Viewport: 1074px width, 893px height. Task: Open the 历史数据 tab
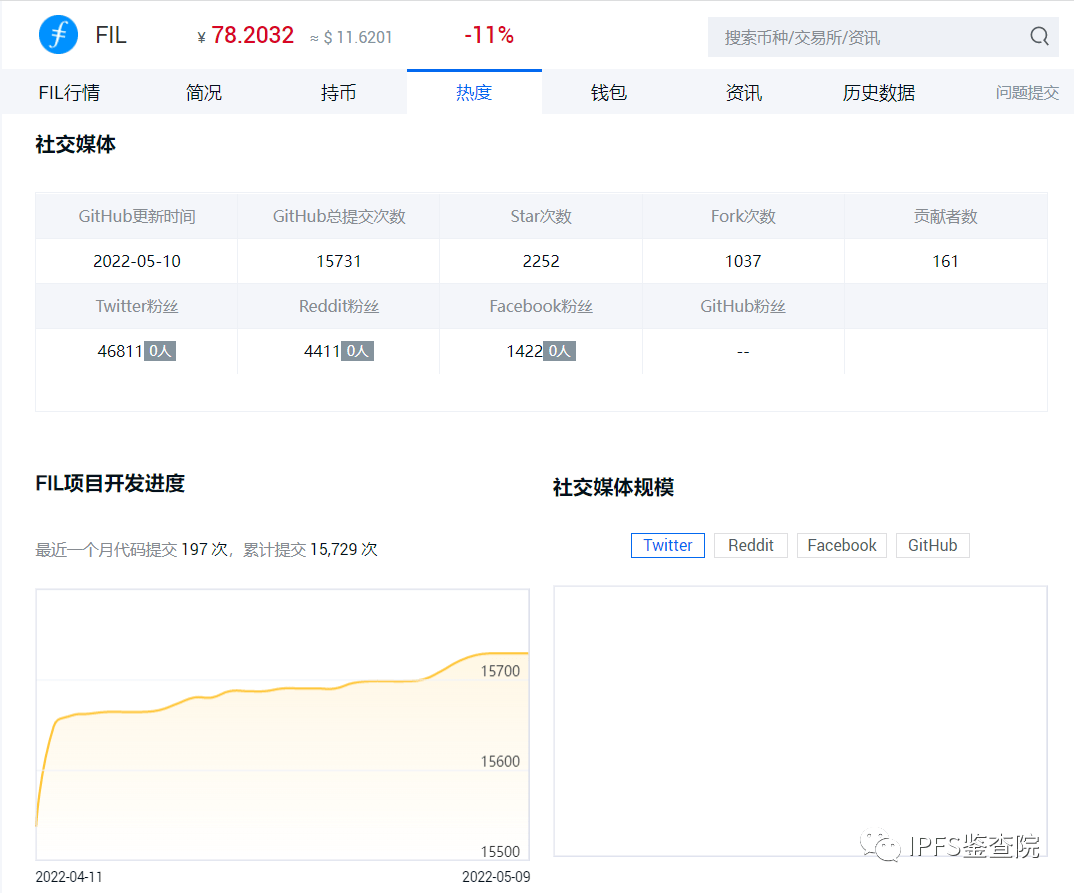point(878,92)
